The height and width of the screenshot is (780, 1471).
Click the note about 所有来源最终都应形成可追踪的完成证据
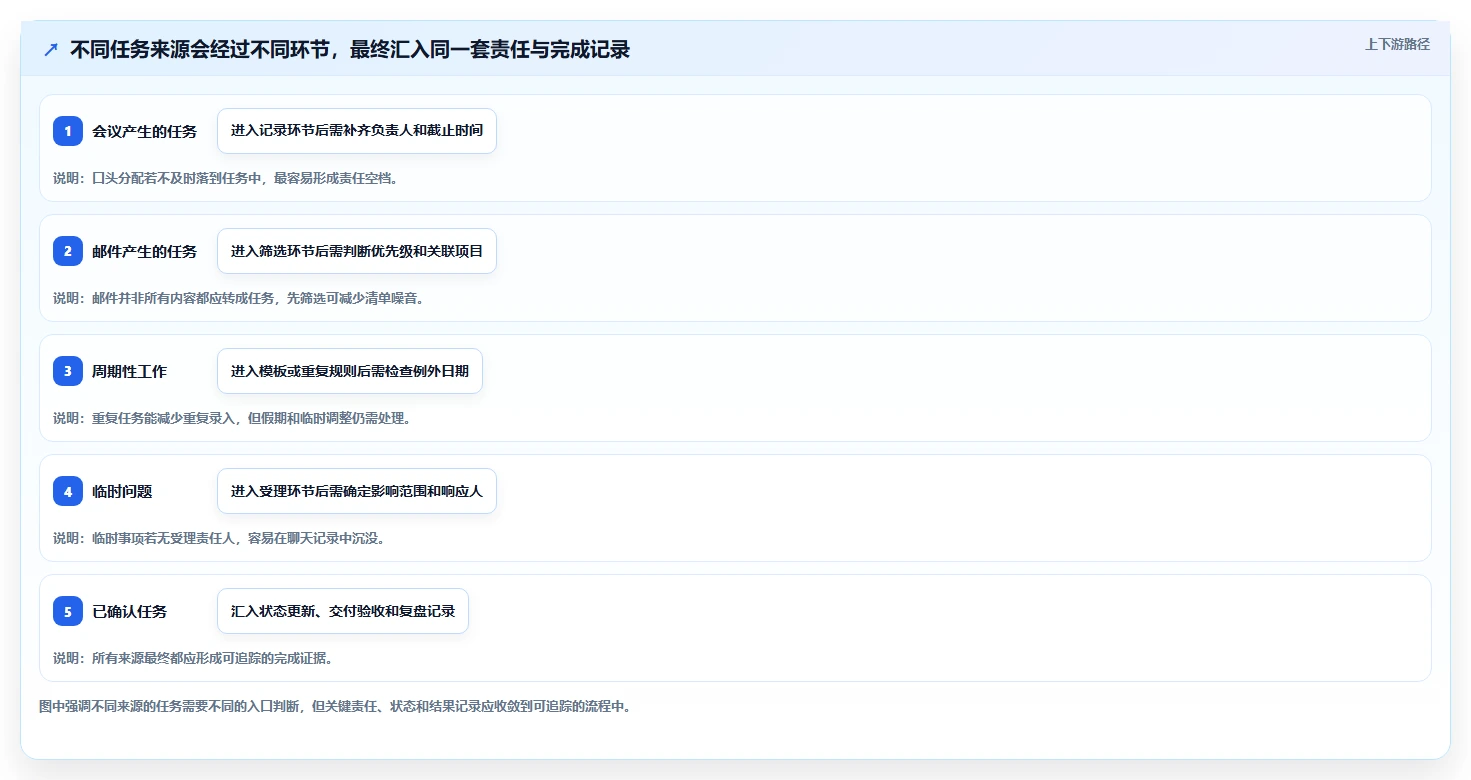pyautogui.click(x=193, y=658)
